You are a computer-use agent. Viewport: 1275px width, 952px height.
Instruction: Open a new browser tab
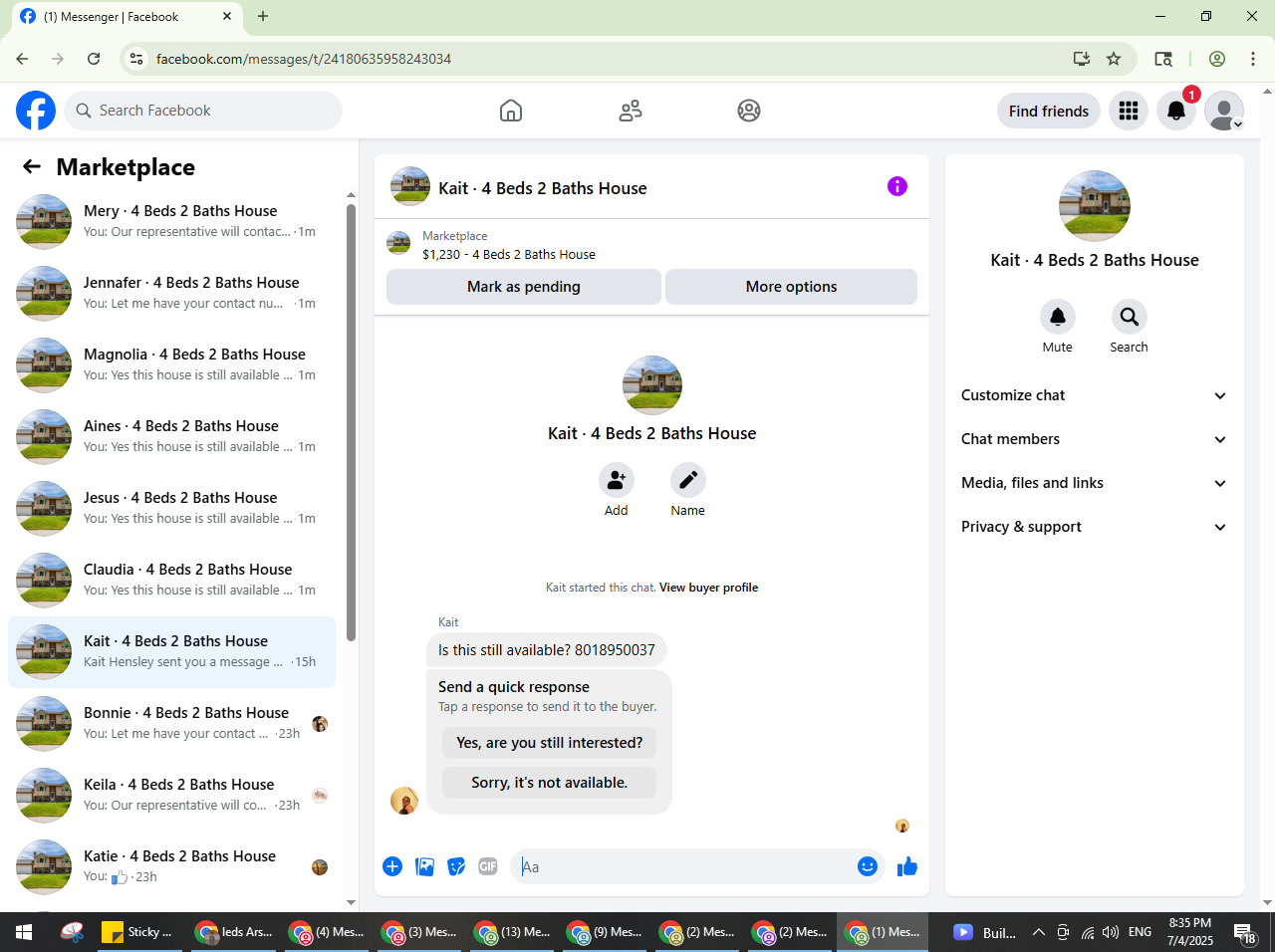(x=263, y=16)
